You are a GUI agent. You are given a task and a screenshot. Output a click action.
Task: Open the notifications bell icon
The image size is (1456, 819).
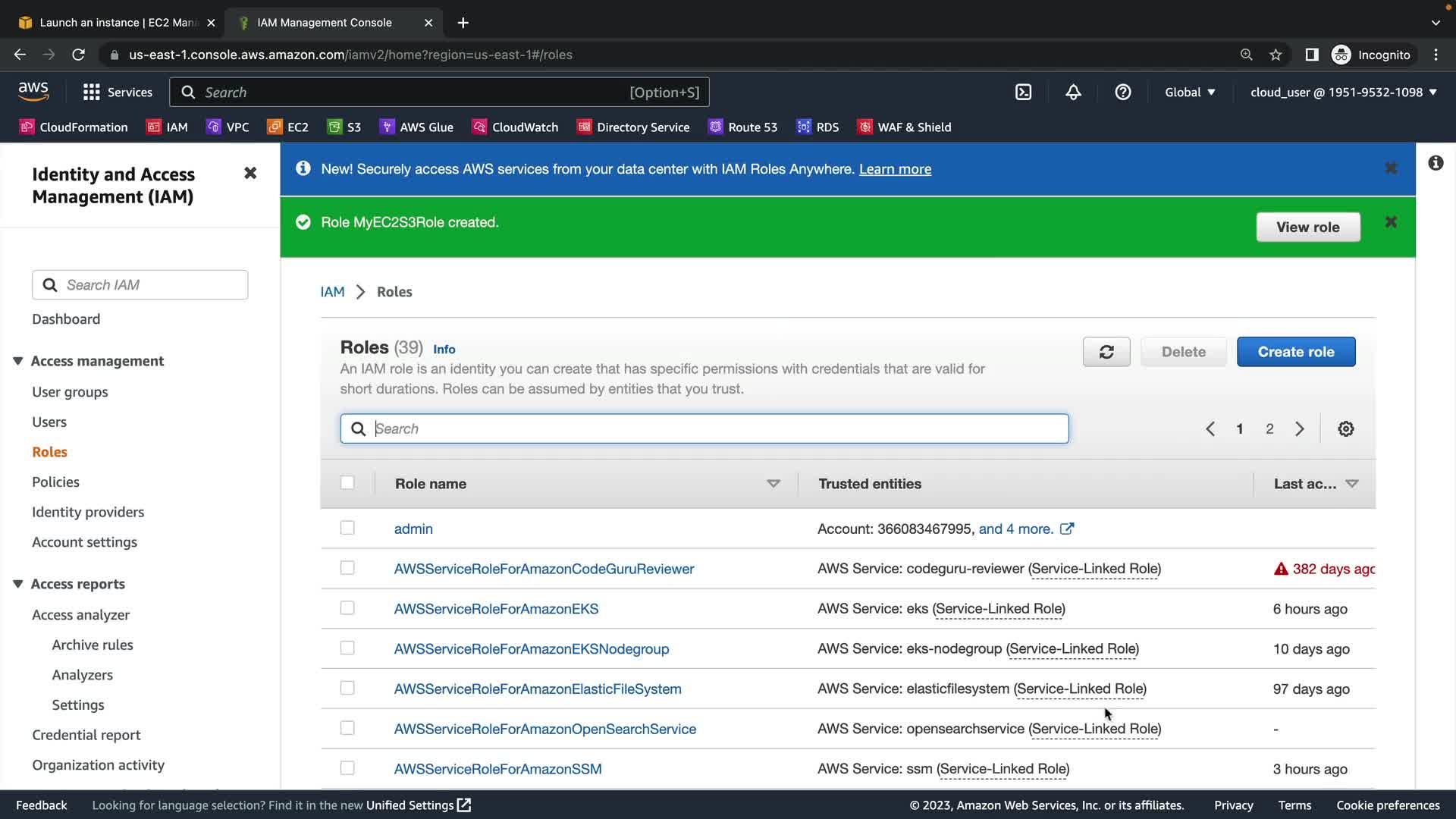click(1073, 93)
